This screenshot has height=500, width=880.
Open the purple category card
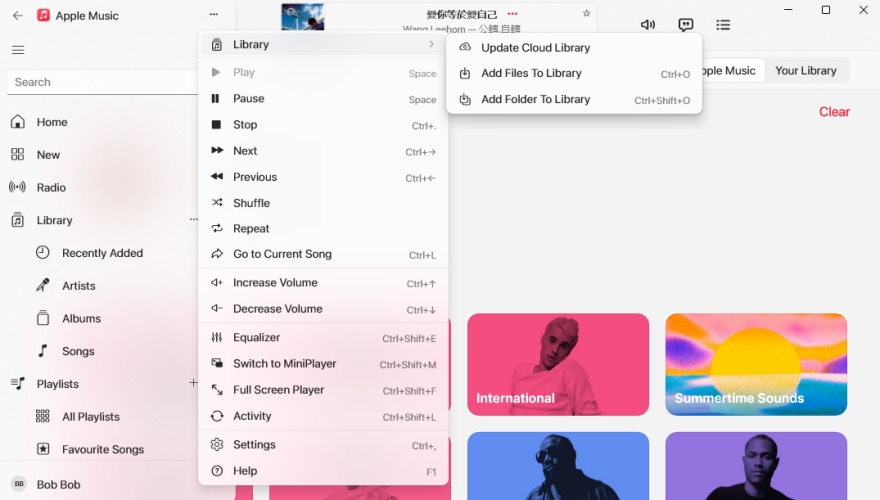click(x=756, y=466)
